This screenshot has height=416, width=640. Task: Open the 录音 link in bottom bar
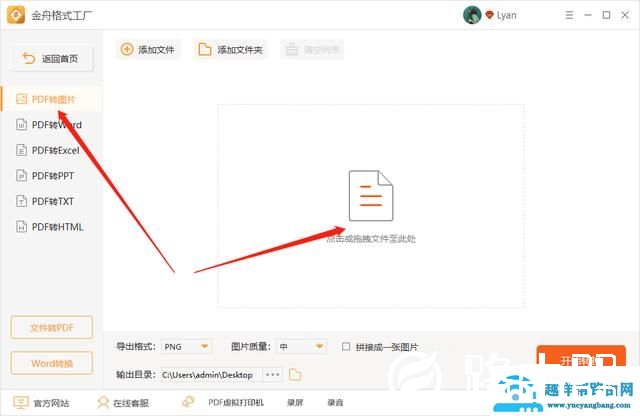(x=335, y=403)
